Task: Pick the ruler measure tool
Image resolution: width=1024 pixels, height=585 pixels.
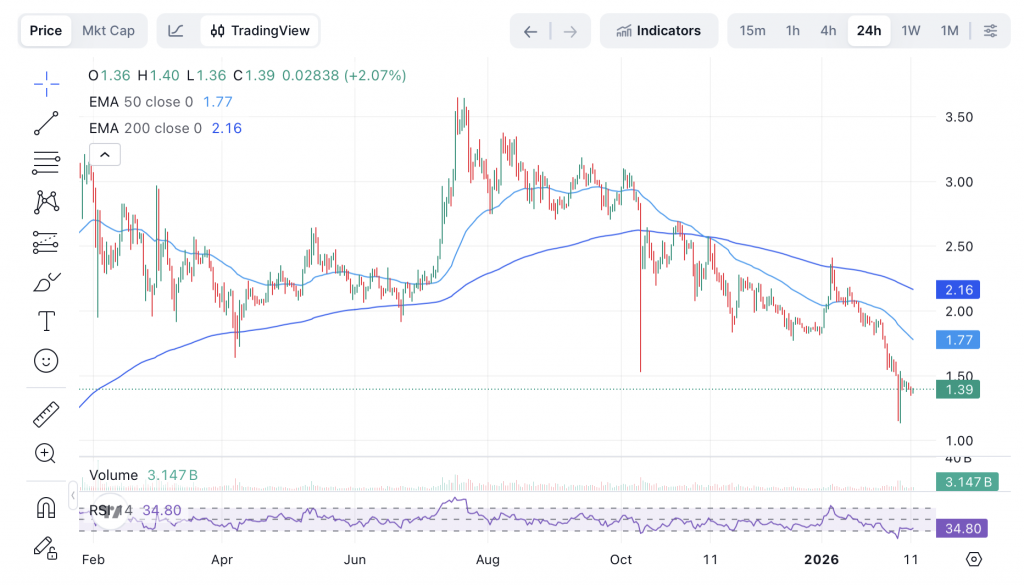Action: (x=46, y=414)
